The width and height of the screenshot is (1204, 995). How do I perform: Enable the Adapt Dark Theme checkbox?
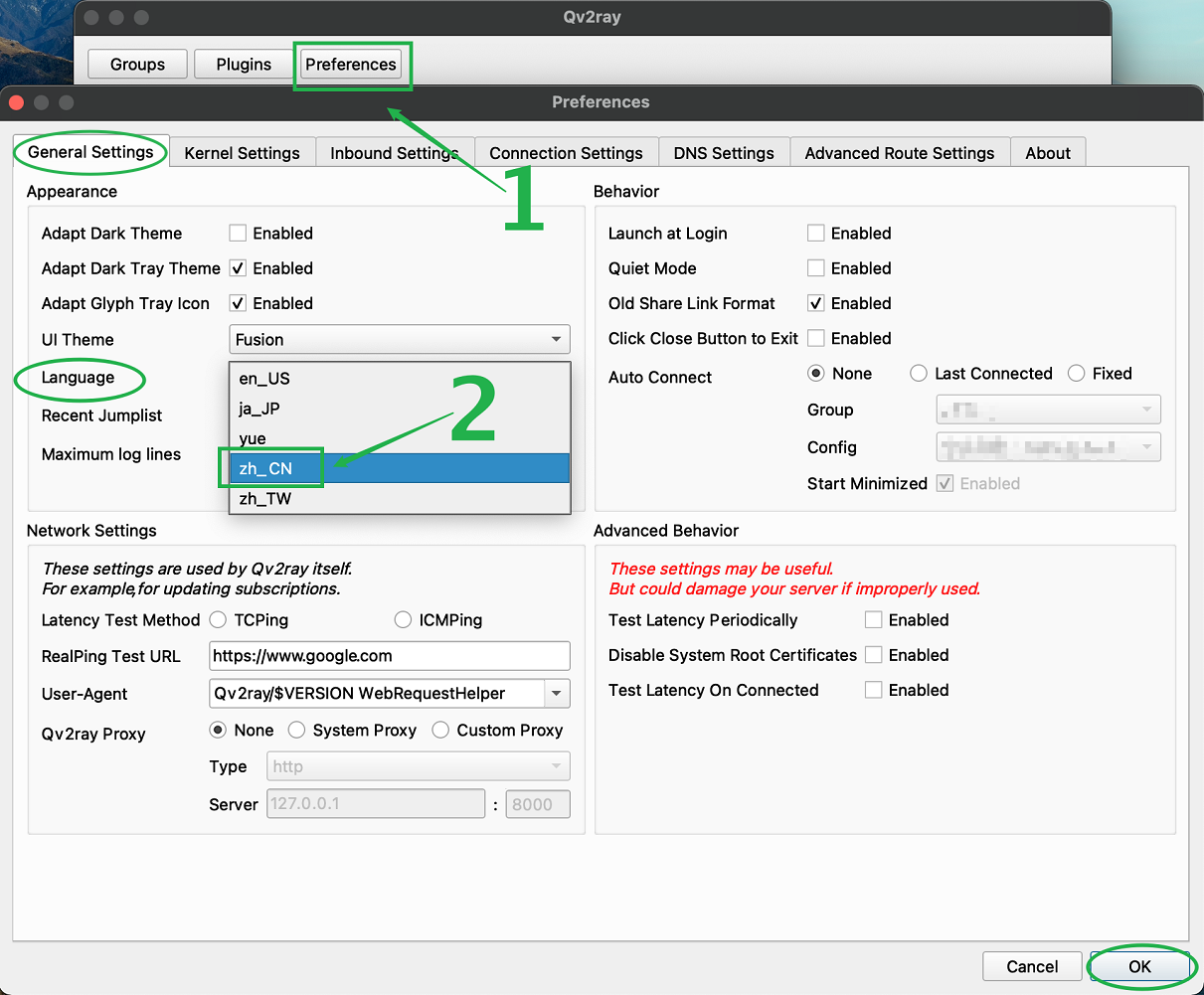pyautogui.click(x=238, y=234)
